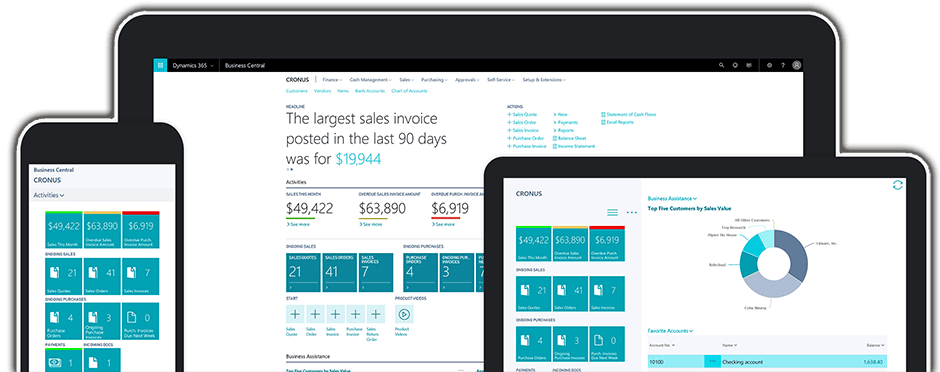Open Purch. Invoices Due Next Week tile on tablet
The image size is (940, 372).
tap(607, 344)
